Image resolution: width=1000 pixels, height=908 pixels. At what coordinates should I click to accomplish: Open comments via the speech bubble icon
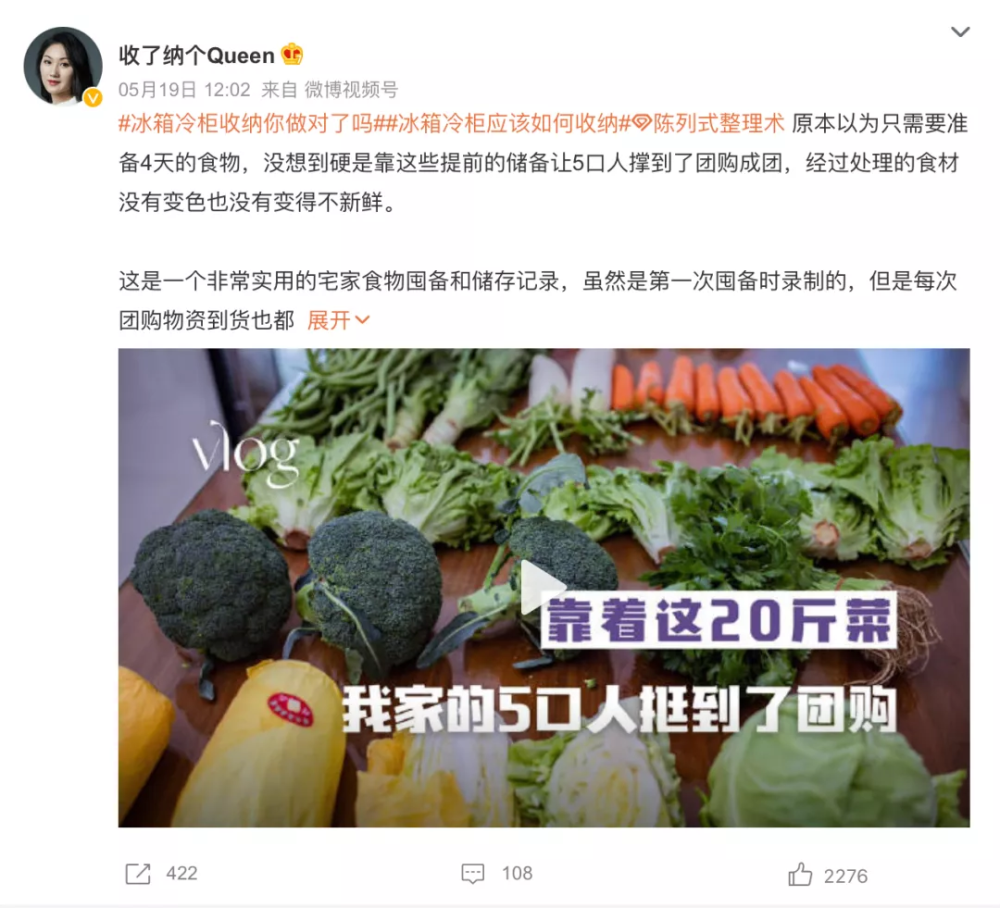tap(473, 874)
